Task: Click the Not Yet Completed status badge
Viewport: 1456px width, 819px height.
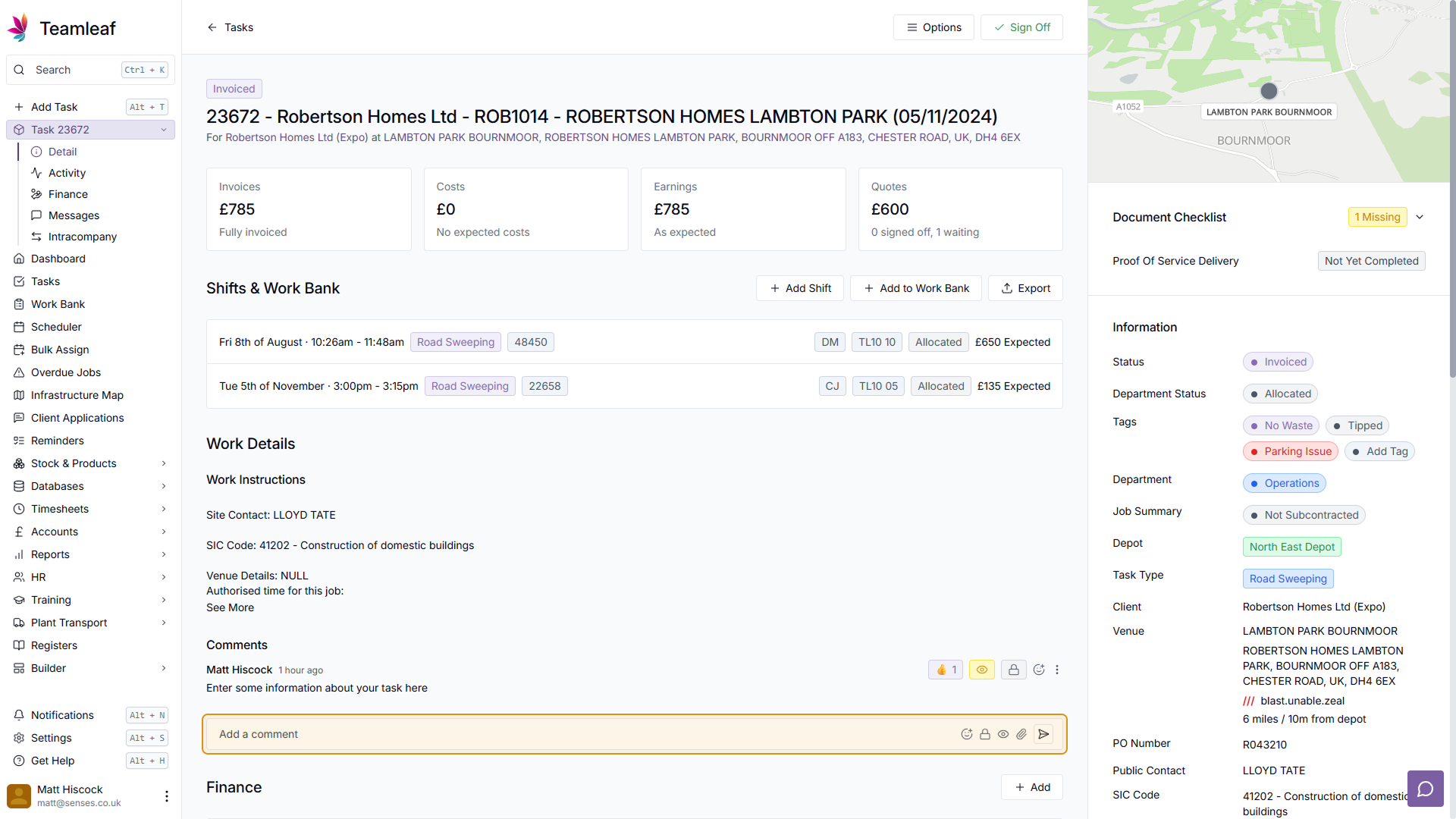Action: click(1371, 261)
